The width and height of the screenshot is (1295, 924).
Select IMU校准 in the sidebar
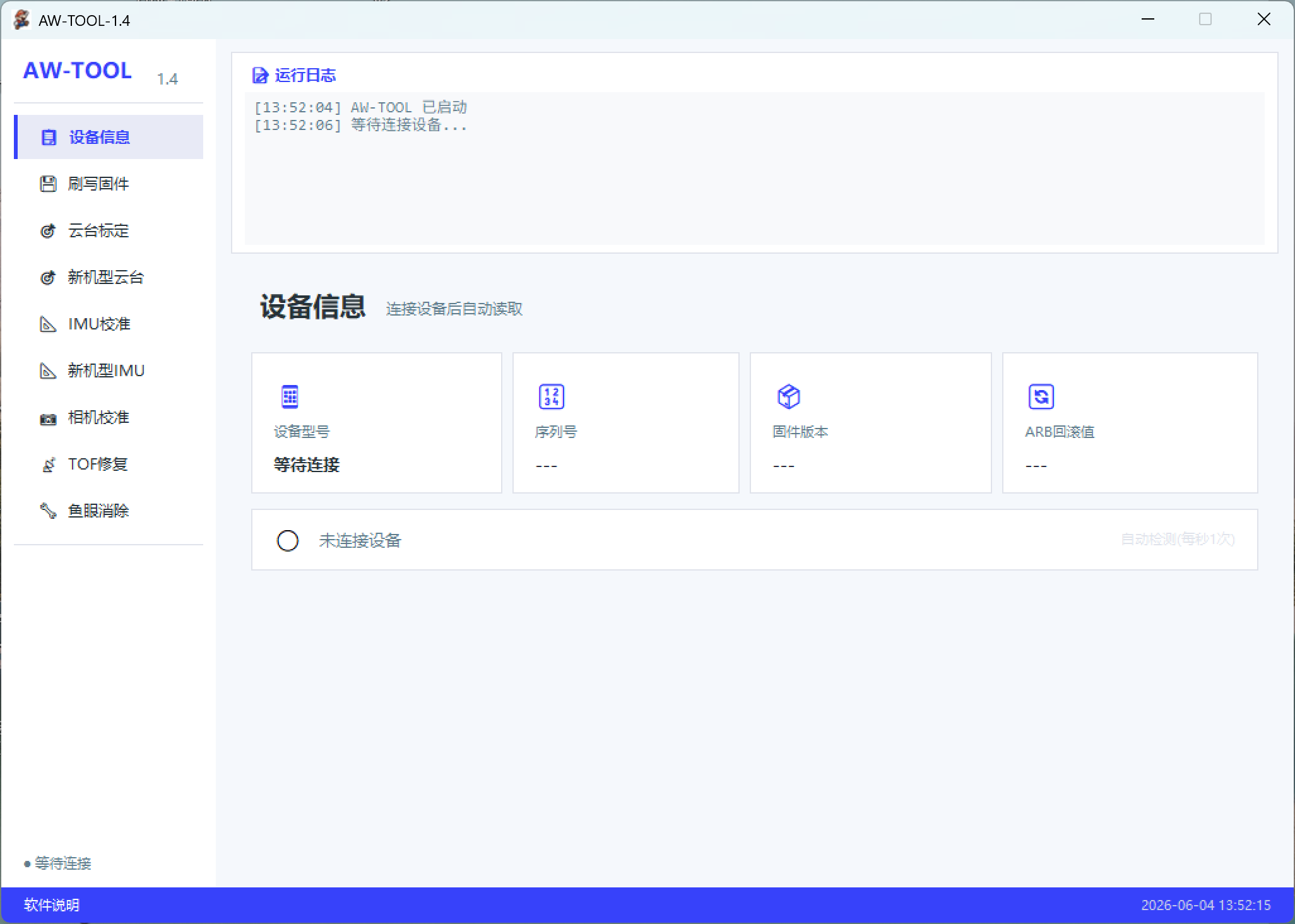[x=109, y=324]
